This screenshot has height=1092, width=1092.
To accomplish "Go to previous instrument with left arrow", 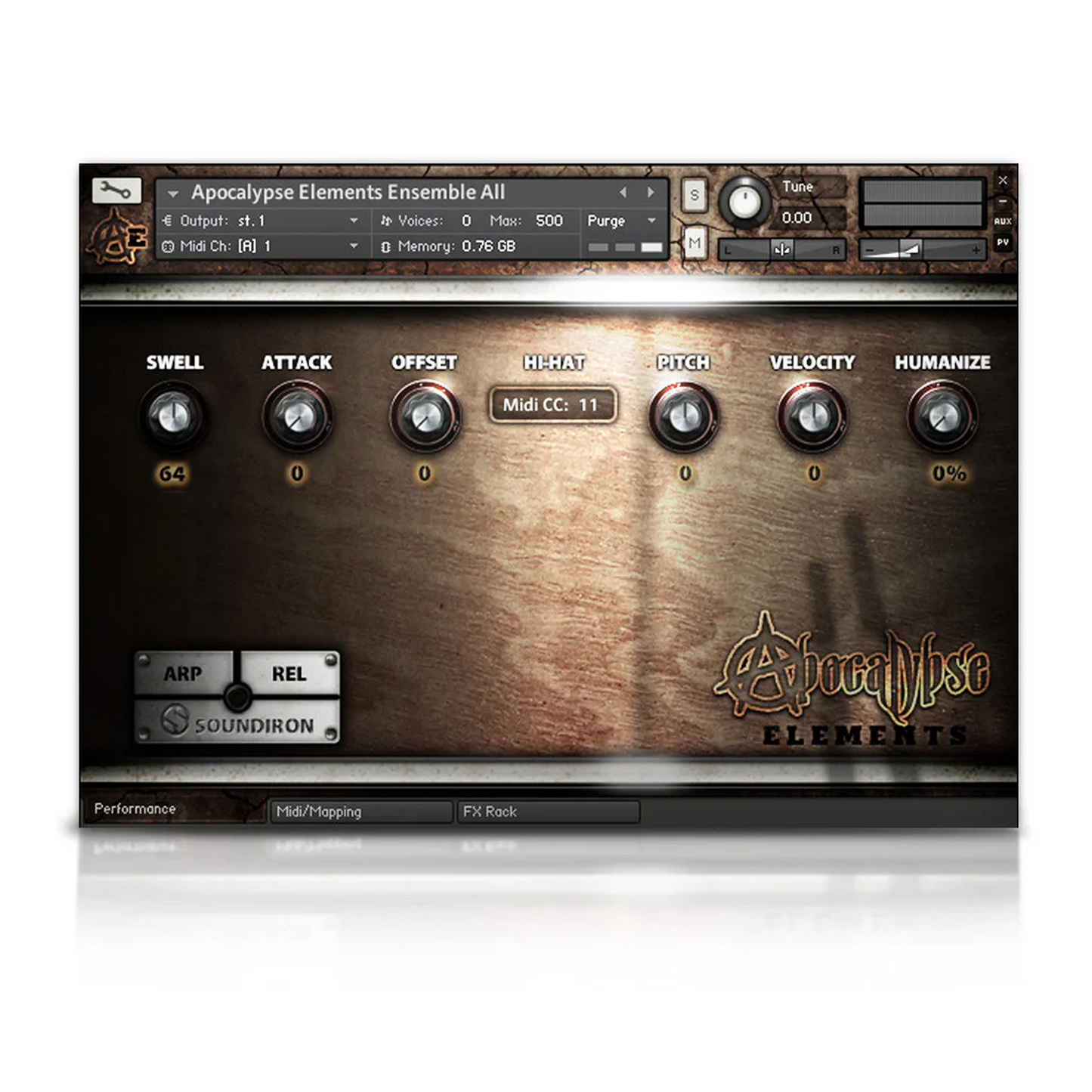I will coord(623,193).
